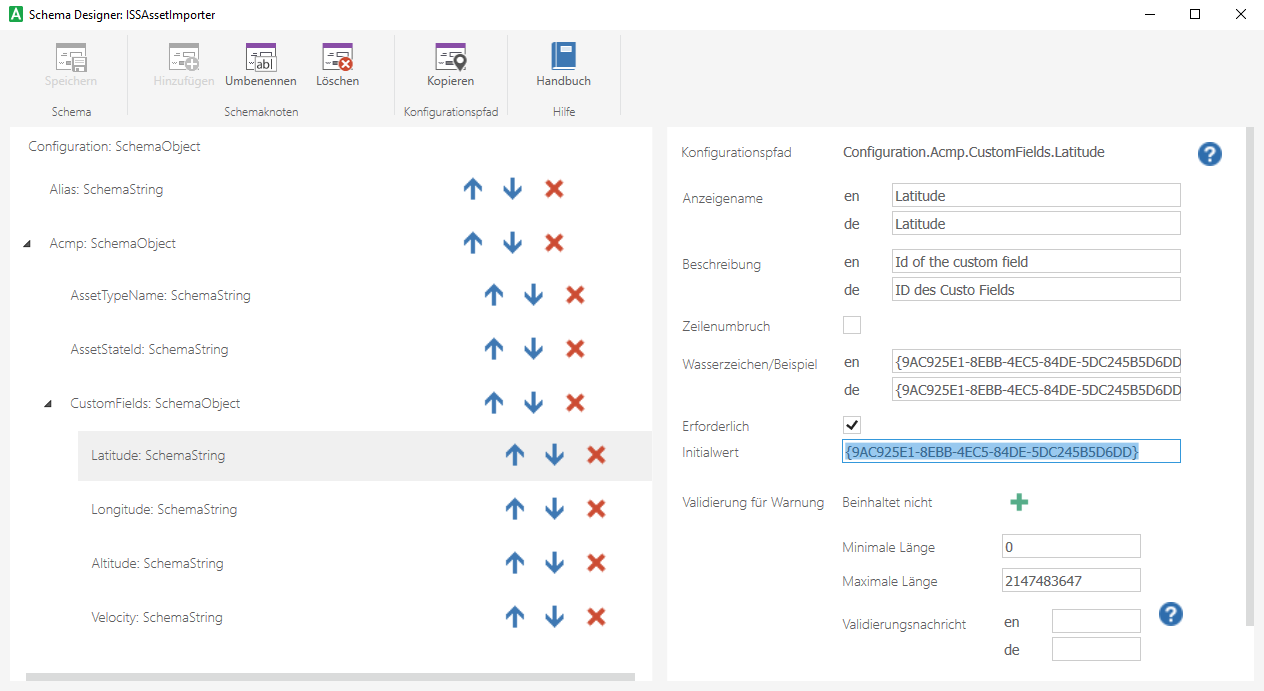Uncheck the Erforderlich checkbox
Image resolution: width=1264 pixels, height=691 pixels.
851,424
